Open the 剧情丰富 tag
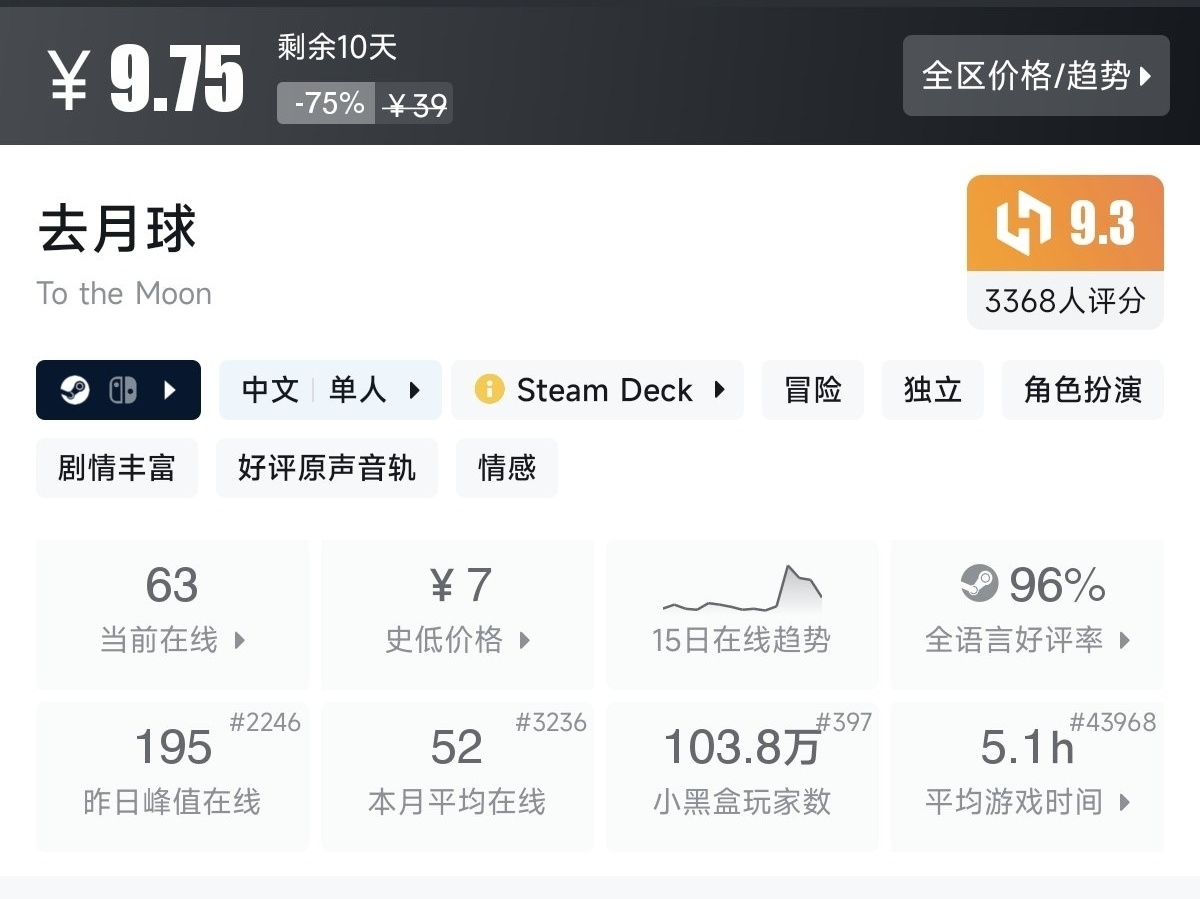This screenshot has height=899, width=1200. tap(117, 468)
